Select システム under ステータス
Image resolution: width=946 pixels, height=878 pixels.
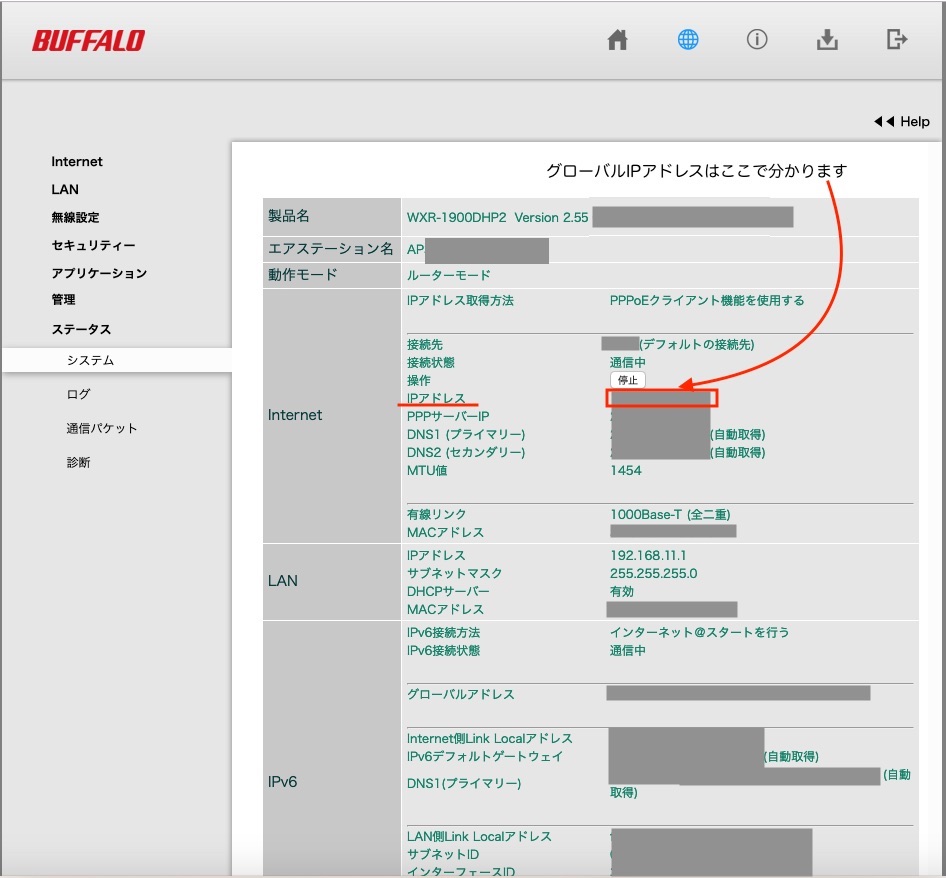[x=116, y=360]
